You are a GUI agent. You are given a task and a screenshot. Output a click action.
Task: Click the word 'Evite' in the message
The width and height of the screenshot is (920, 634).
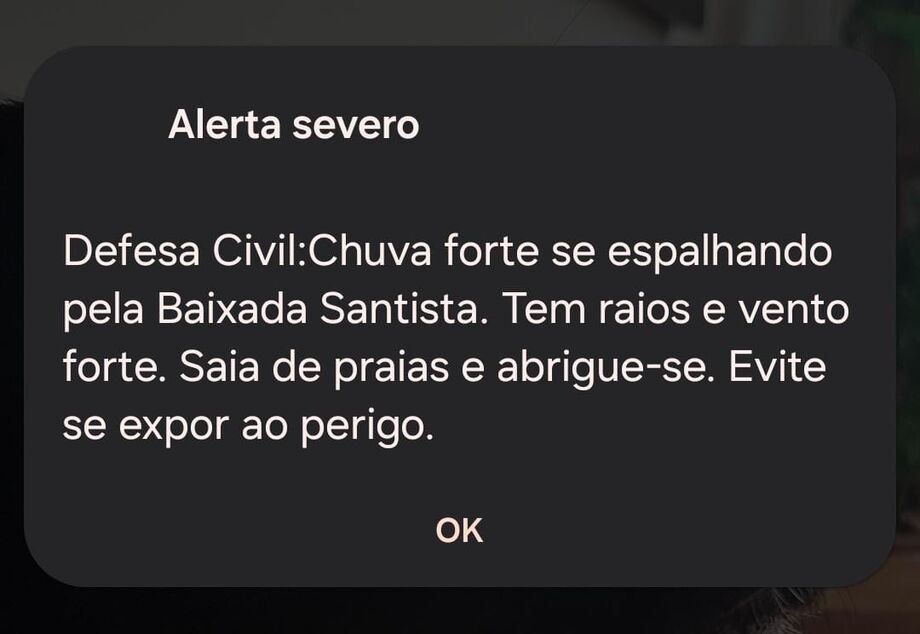click(x=777, y=367)
